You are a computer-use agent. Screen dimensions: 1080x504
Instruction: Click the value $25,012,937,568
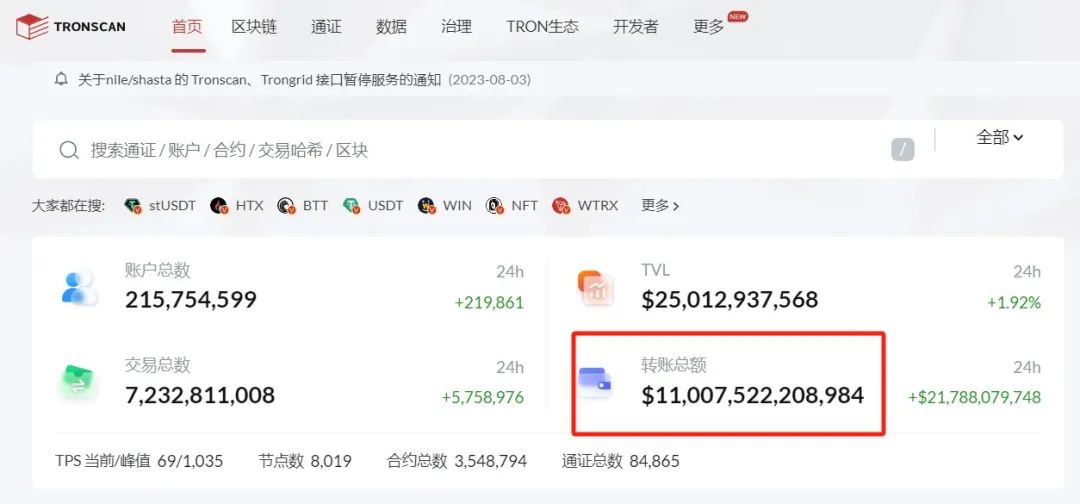click(x=729, y=300)
